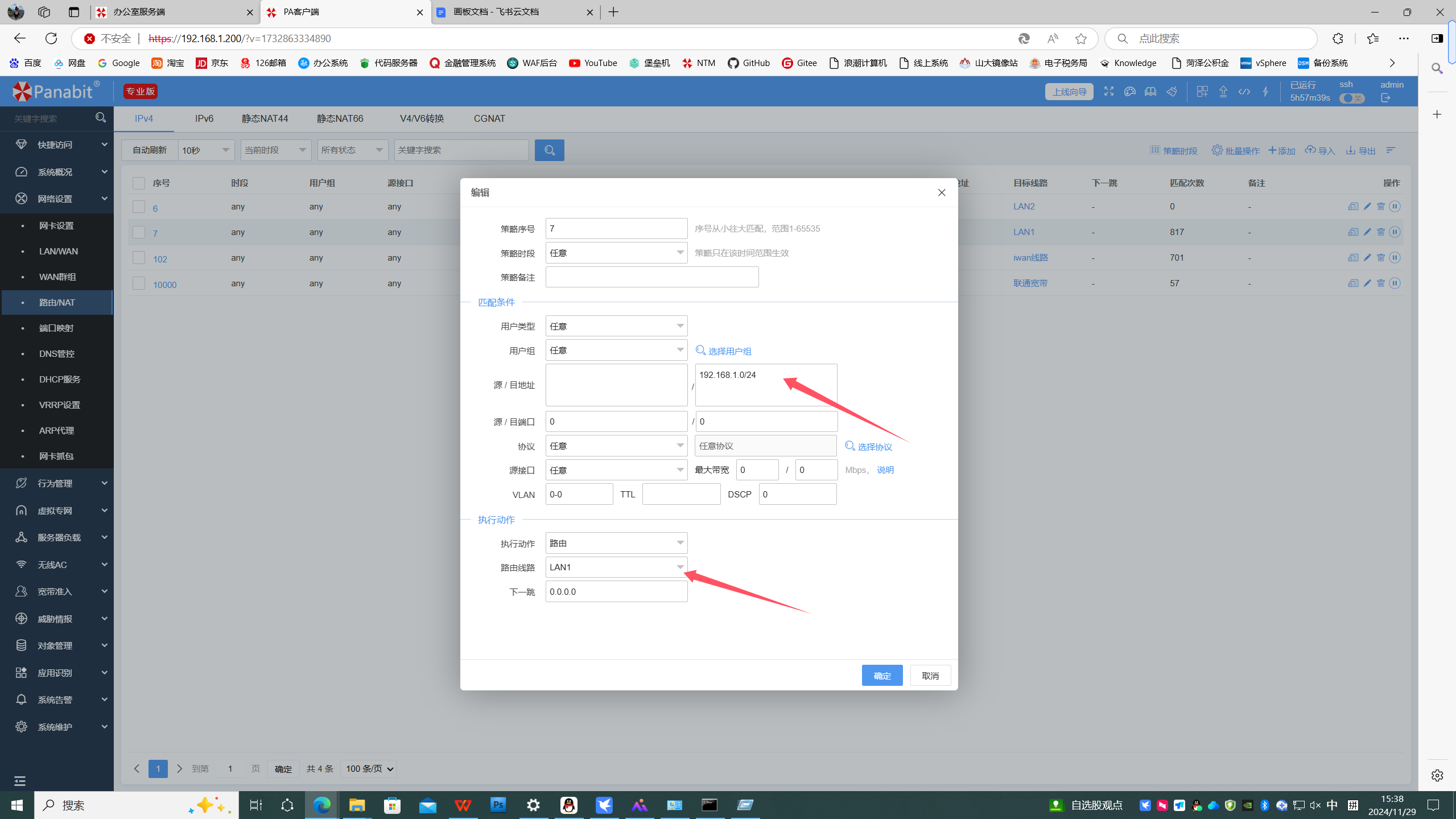Viewport: 1456px width, 819px height.
Task: Open WPS Office from the taskbar
Action: (463, 805)
